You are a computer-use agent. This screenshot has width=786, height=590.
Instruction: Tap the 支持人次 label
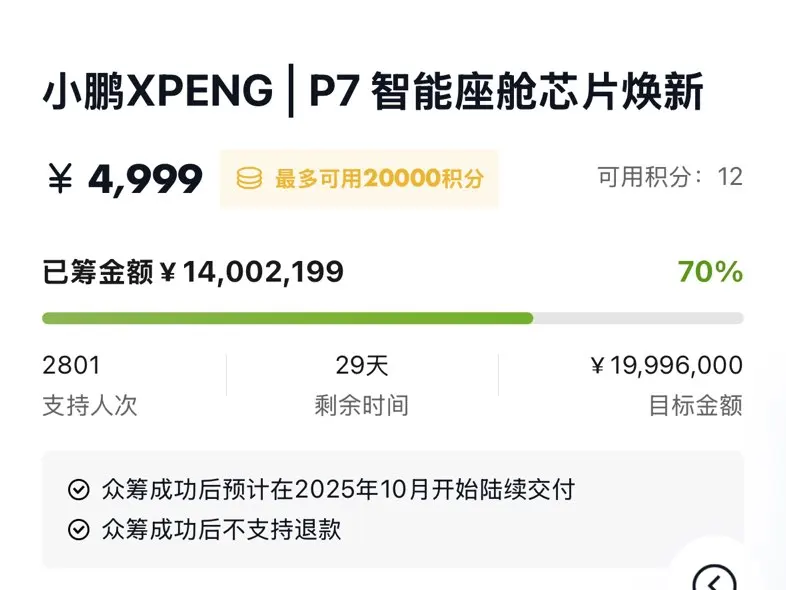[90, 405]
